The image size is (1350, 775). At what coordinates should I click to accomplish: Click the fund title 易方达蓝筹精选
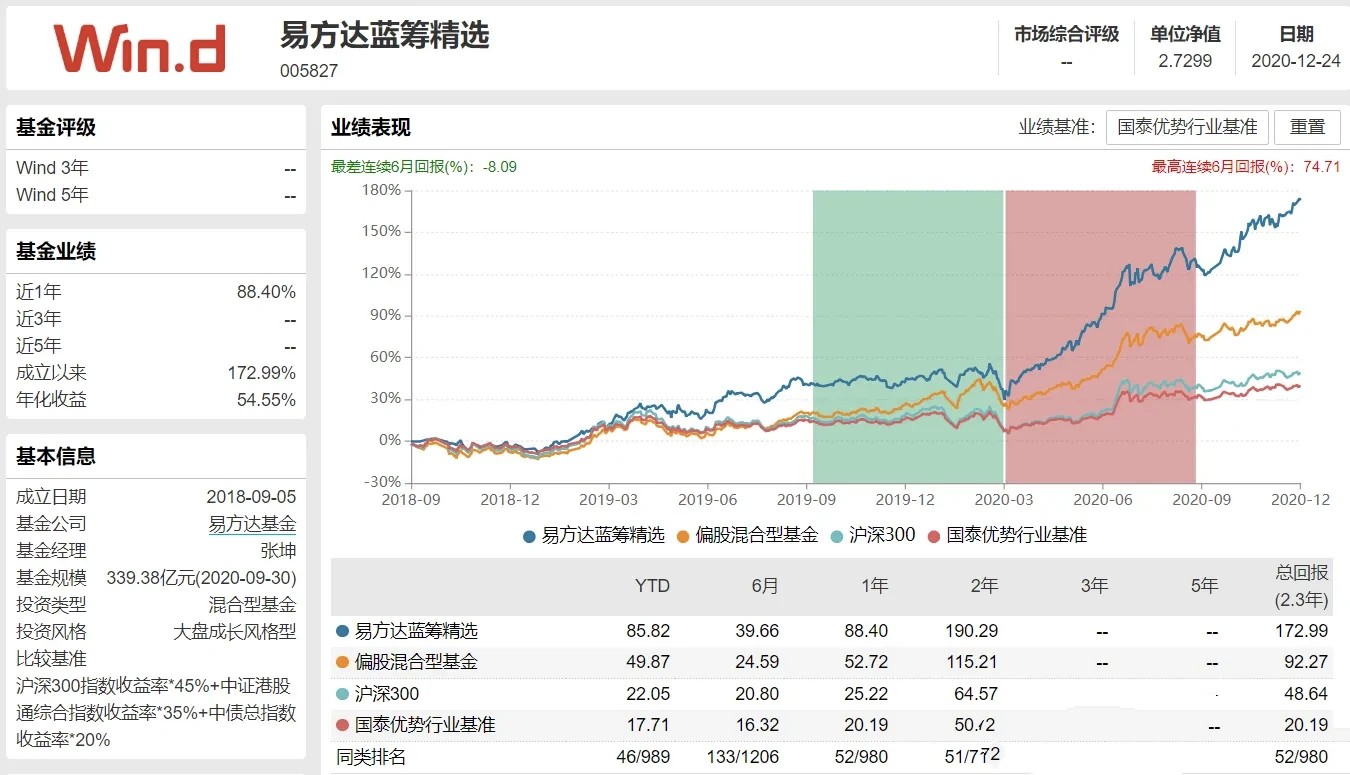click(385, 35)
